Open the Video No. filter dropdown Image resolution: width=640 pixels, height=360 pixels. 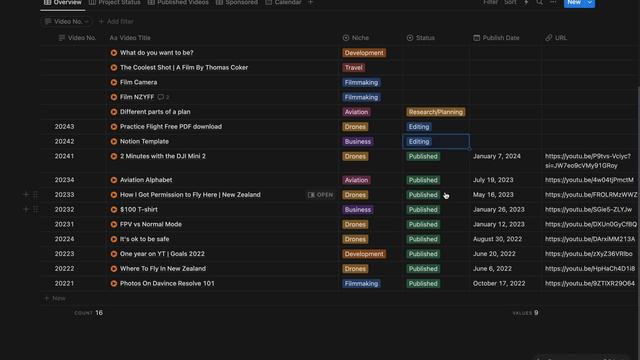pyautogui.click(x=67, y=21)
